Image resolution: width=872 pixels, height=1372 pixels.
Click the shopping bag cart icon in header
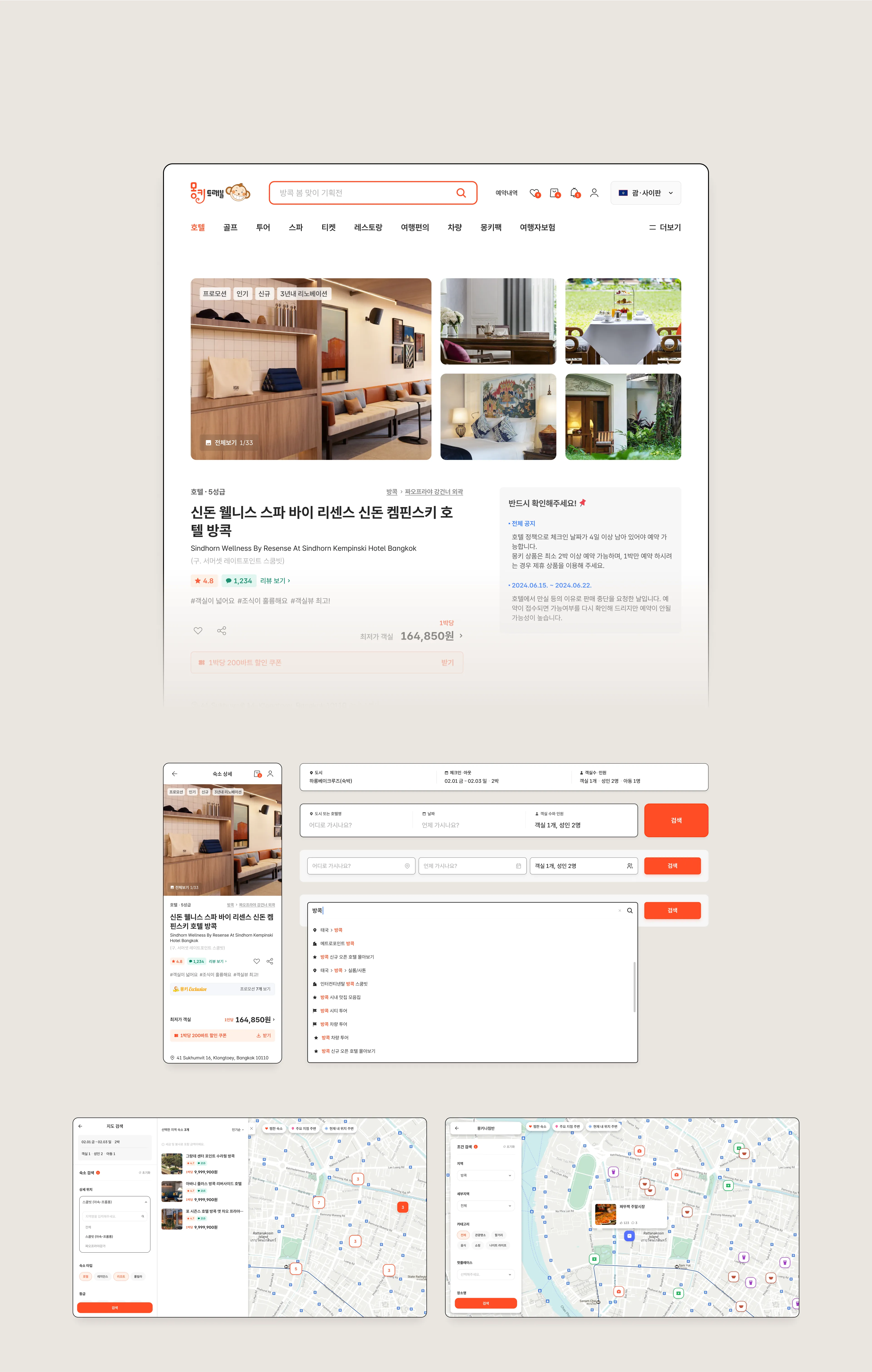click(x=554, y=193)
